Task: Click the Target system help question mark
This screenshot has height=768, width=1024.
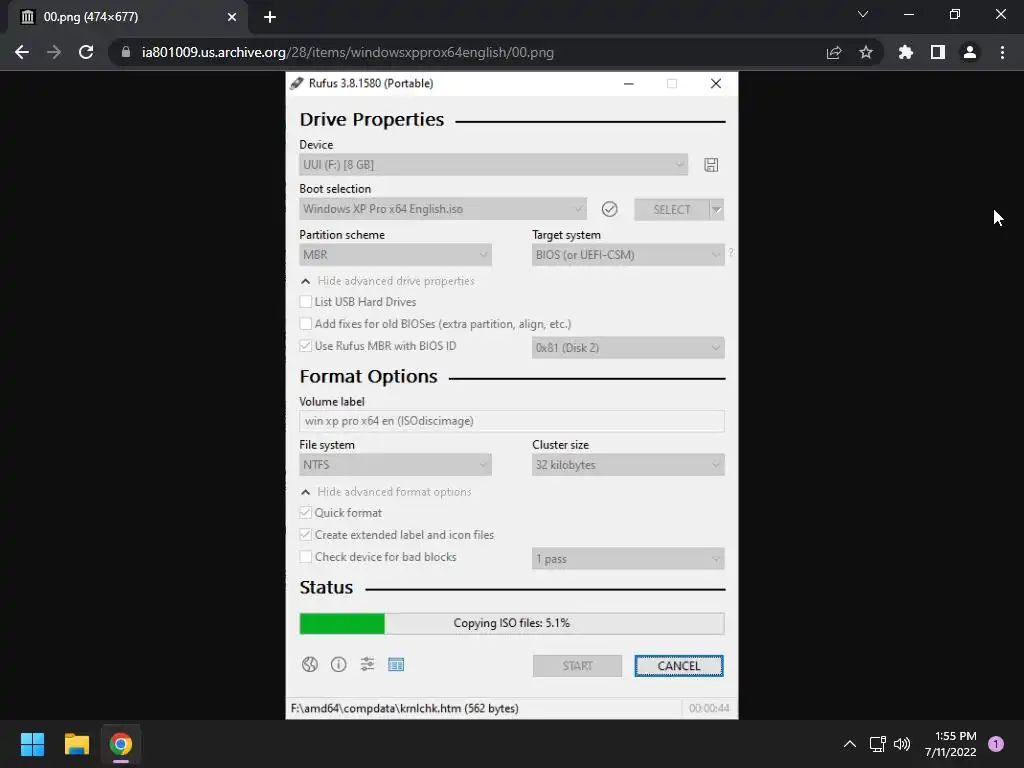Action: point(731,252)
